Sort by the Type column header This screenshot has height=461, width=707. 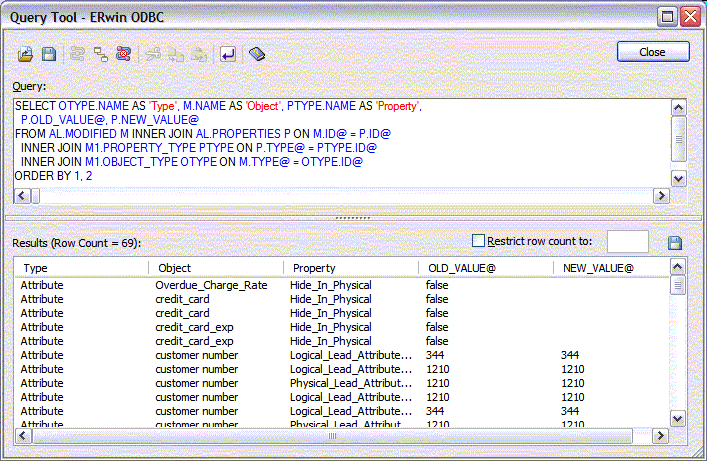pos(82,268)
